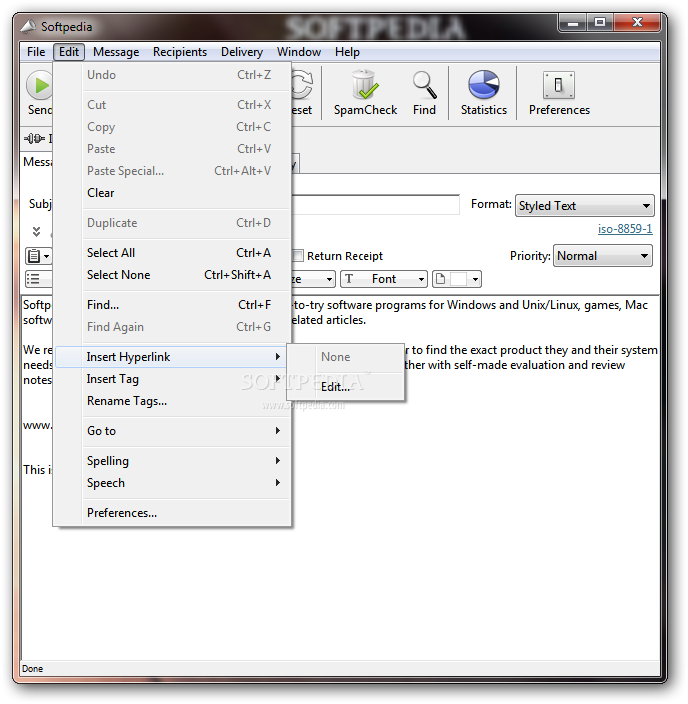Expand the Spelling submenu

172,461
